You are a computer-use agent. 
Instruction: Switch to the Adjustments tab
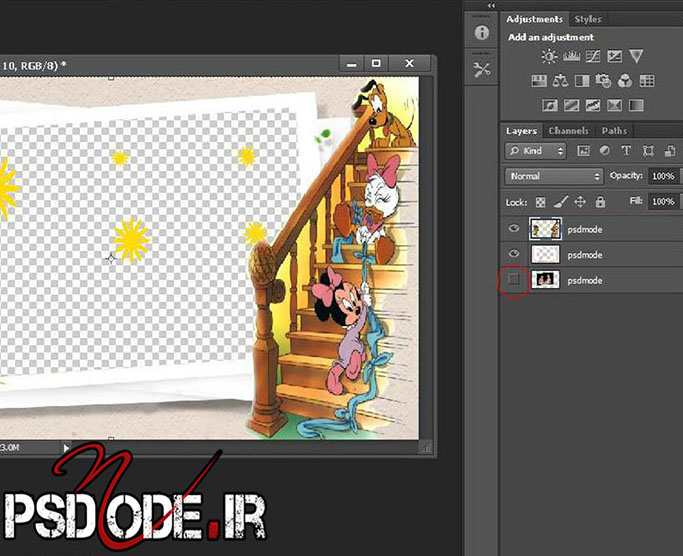tap(534, 19)
